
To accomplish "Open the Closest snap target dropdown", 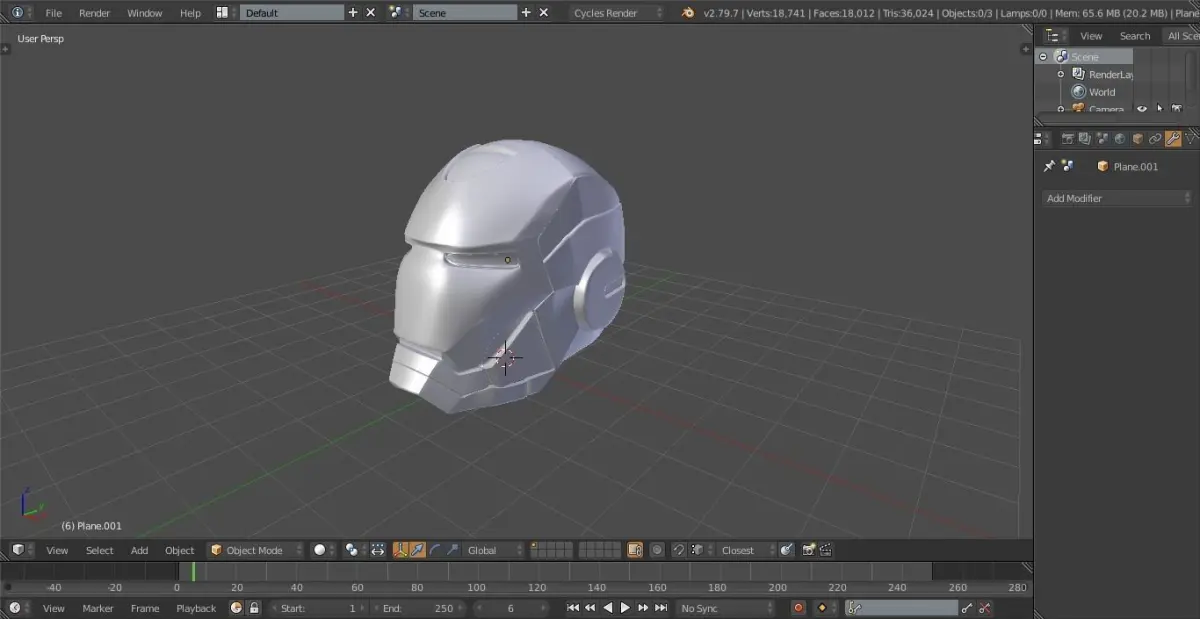I will [x=746, y=550].
